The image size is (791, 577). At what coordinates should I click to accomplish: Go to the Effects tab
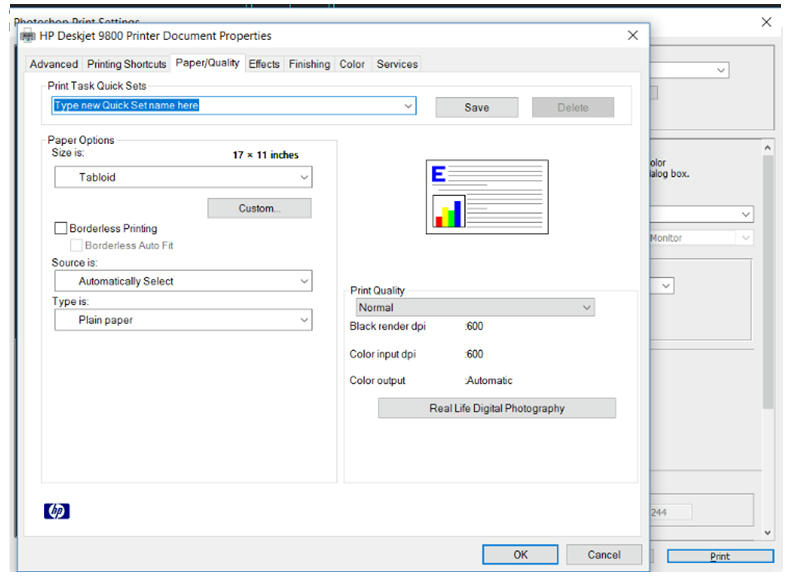(264, 64)
